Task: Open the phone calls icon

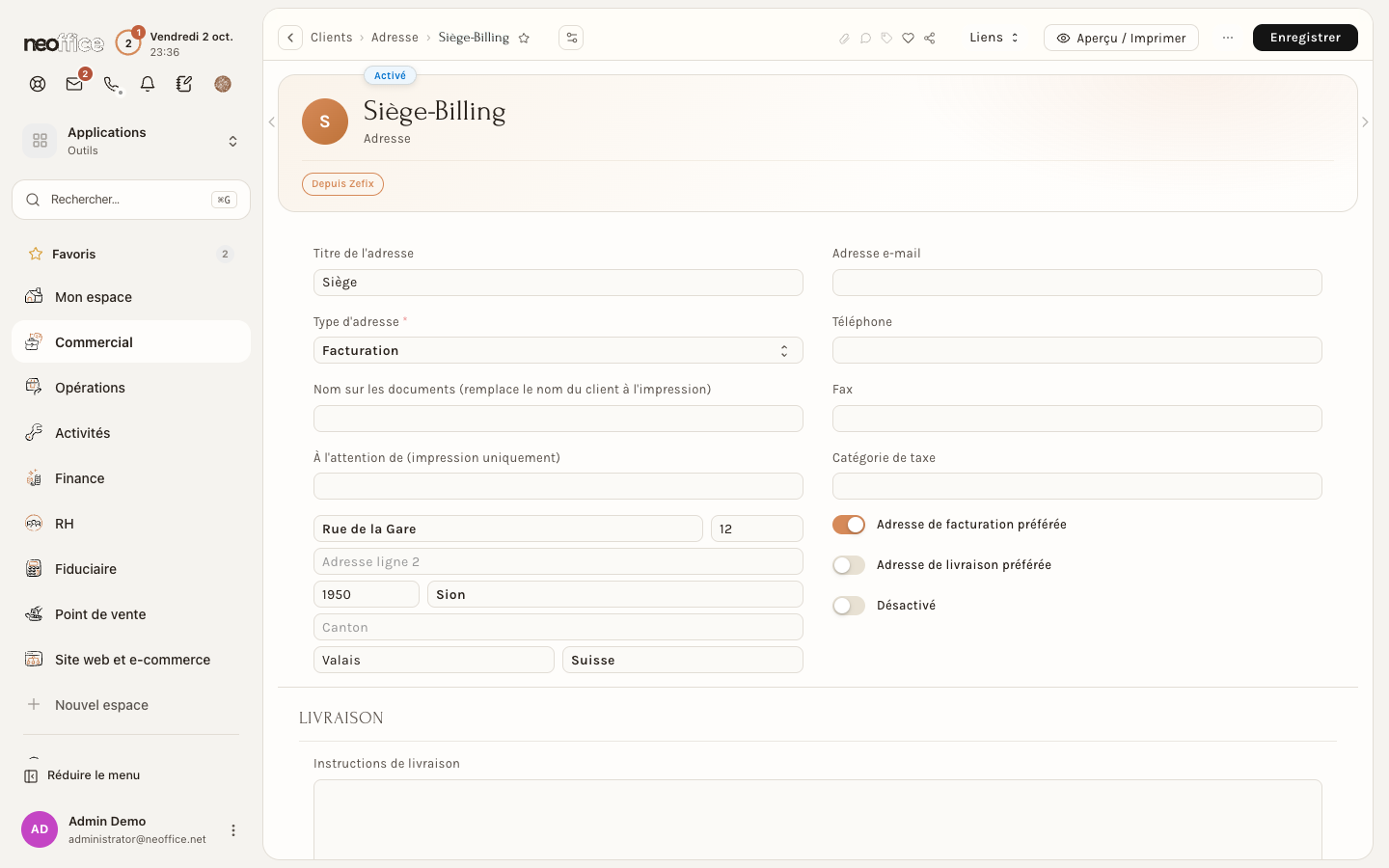Action: pos(111,84)
